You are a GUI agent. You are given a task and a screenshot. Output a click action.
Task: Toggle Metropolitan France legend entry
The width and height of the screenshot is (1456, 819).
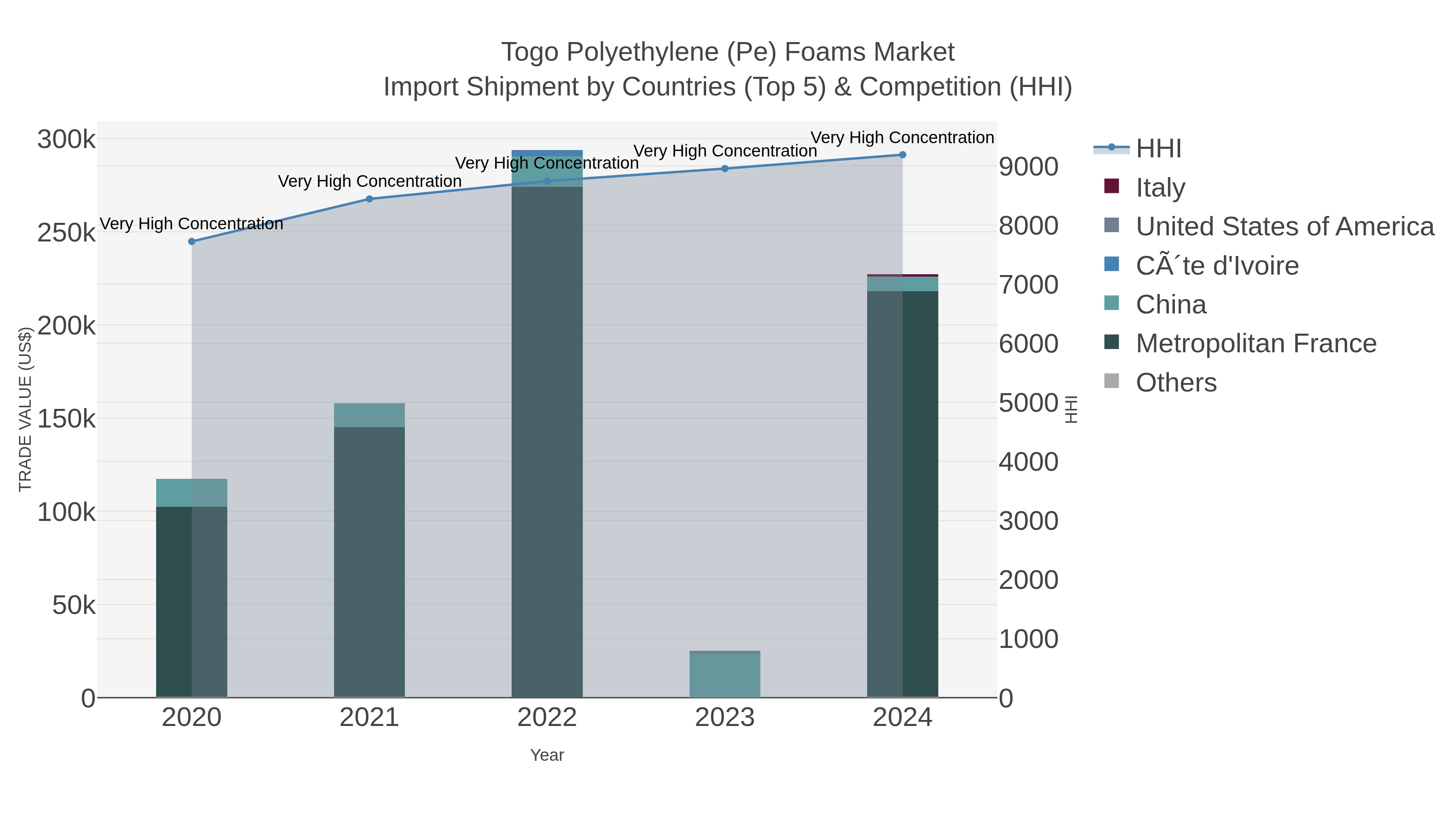tap(1240, 344)
